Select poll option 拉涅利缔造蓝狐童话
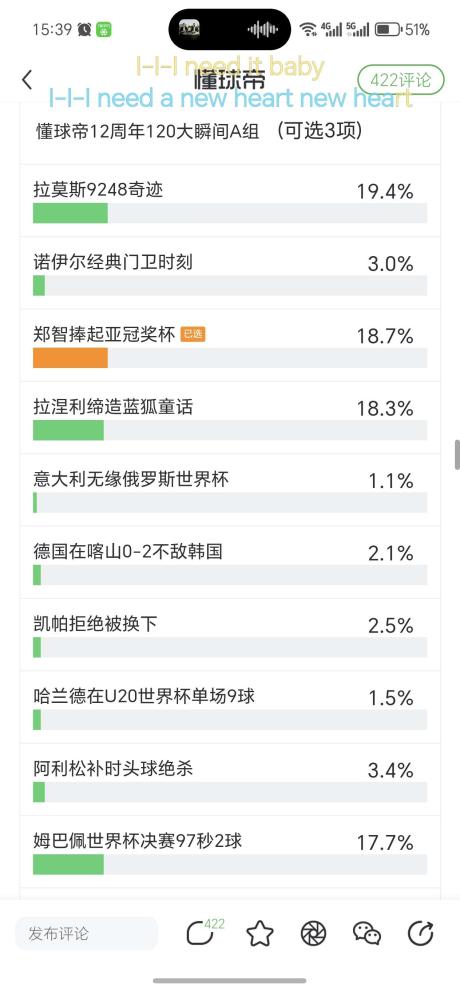Viewport: 460px width, 995px height. click(x=230, y=418)
